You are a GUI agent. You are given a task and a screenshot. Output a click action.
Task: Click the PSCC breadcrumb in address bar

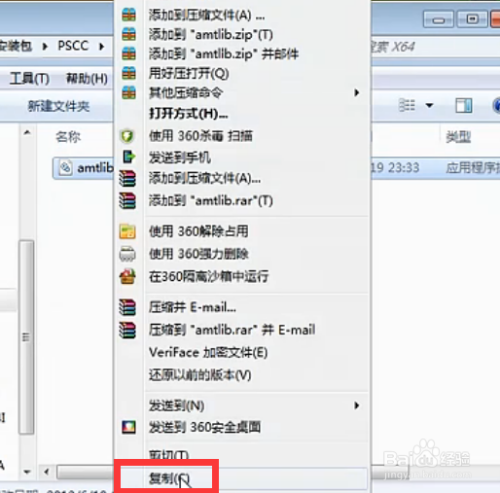[73, 46]
